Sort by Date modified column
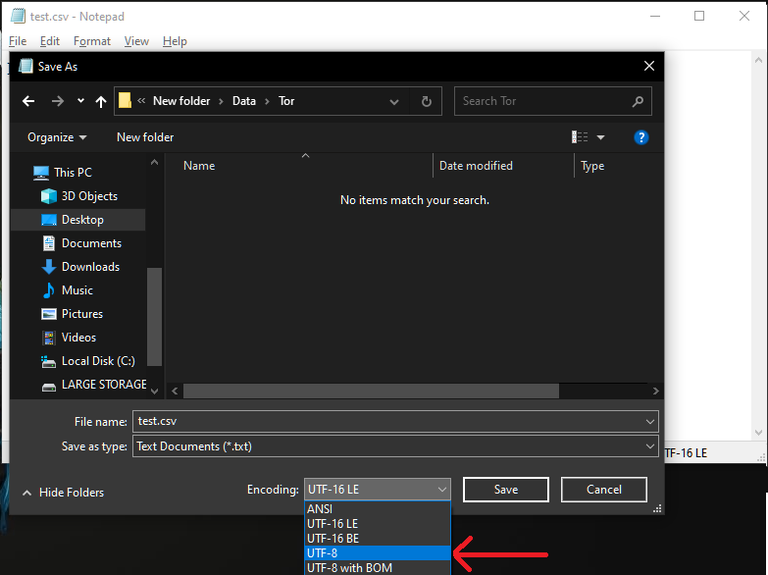Image resolution: width=768 pixels, height=575 pixels. [x=476, y=166]
